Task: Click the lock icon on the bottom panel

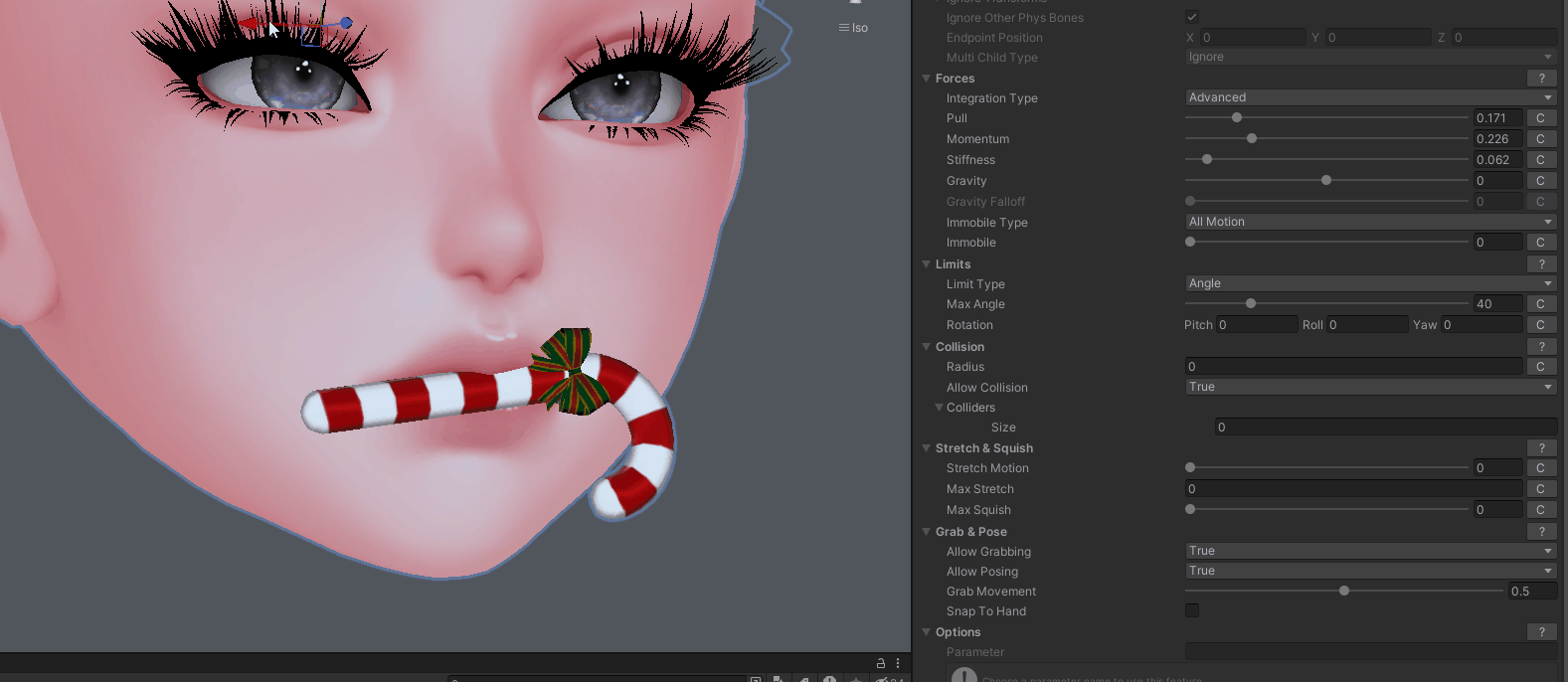Action: [x=881, y=663]
